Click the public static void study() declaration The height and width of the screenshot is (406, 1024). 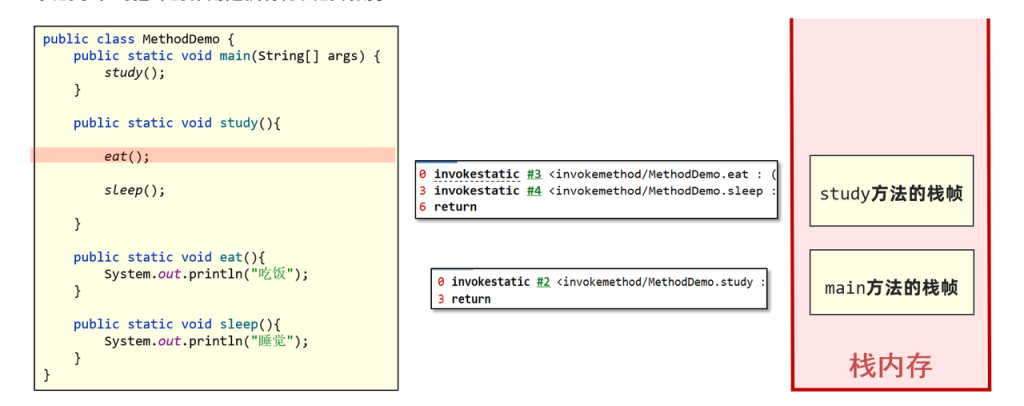point(177,123)
